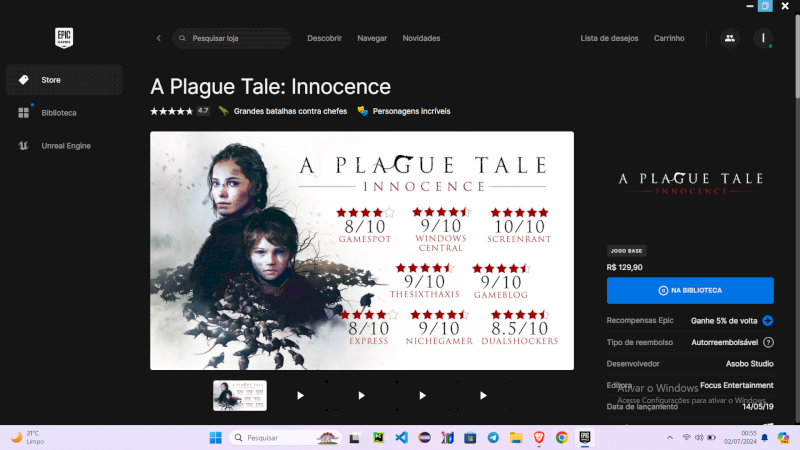
Task: Open Unreal Engine sidebar section
Action: coord(64,146)
